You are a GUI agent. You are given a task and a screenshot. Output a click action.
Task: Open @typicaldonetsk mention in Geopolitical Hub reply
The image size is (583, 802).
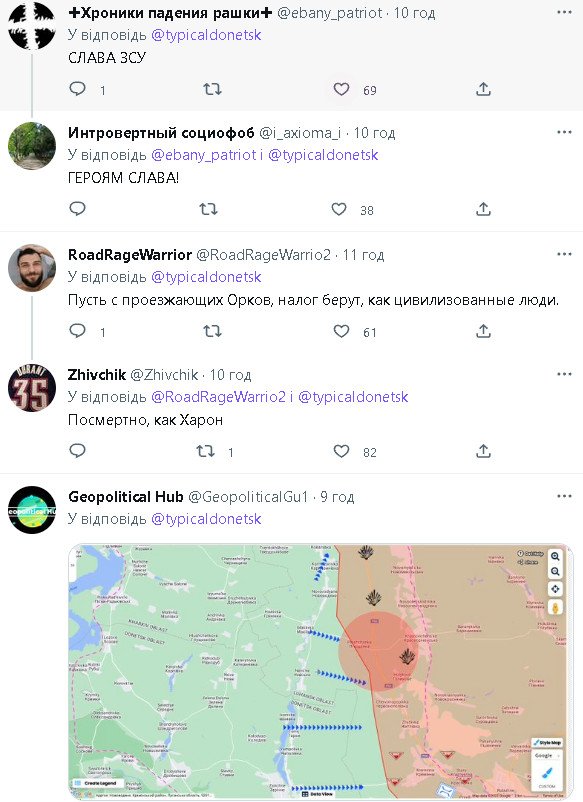pyautogui.click(x=206, y=519)
